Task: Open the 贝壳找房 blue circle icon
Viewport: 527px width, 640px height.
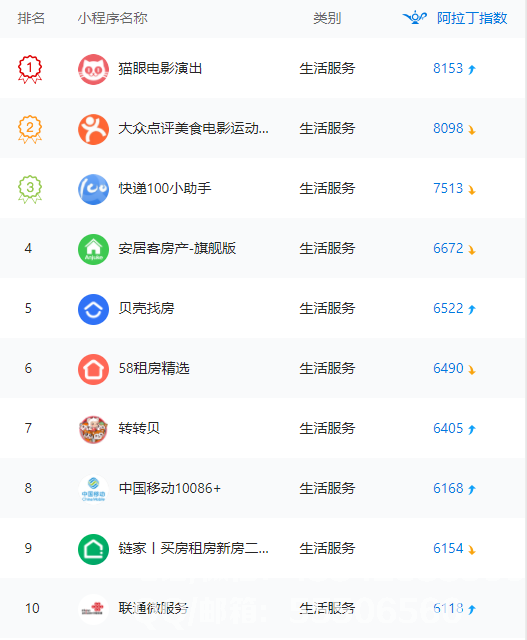Action: click(93, 309)
